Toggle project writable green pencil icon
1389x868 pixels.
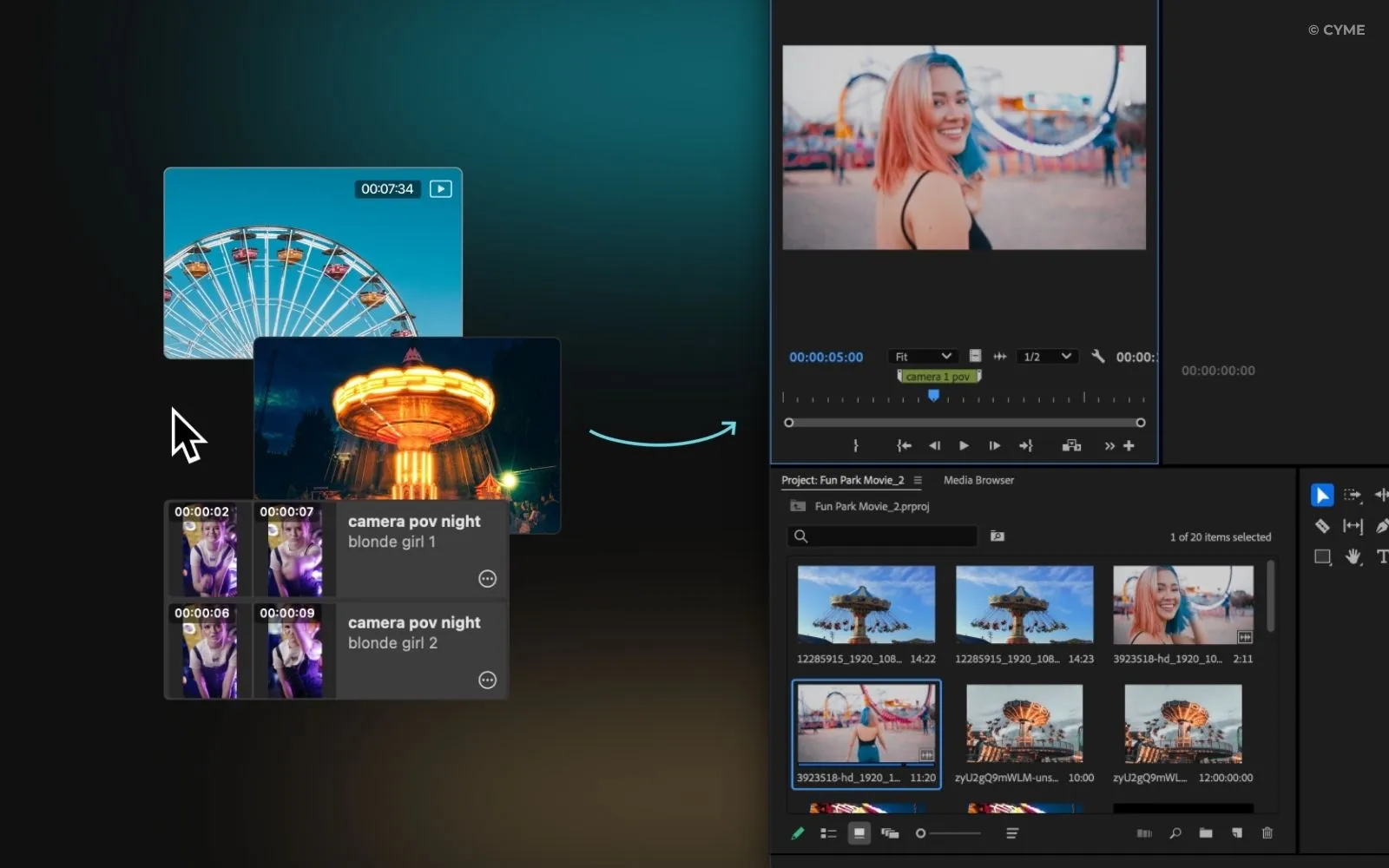[x=797, y=833]
